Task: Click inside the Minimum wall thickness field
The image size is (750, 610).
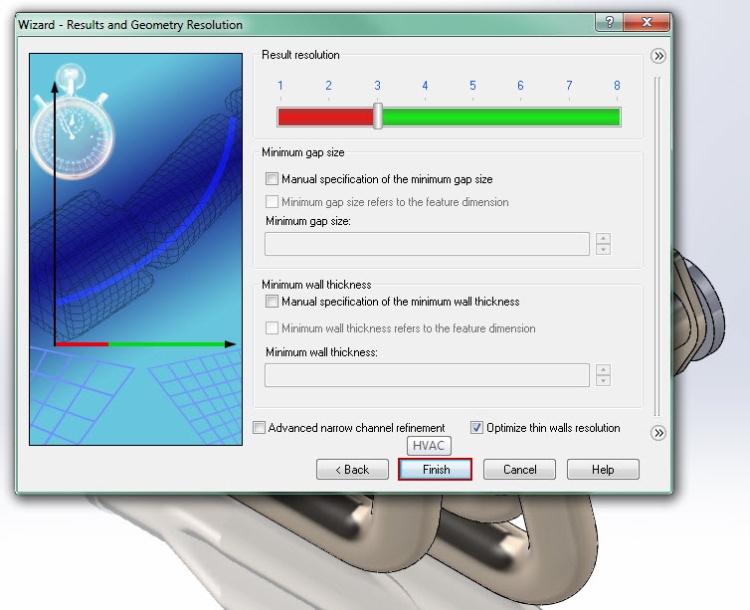Action: [427, 375]
